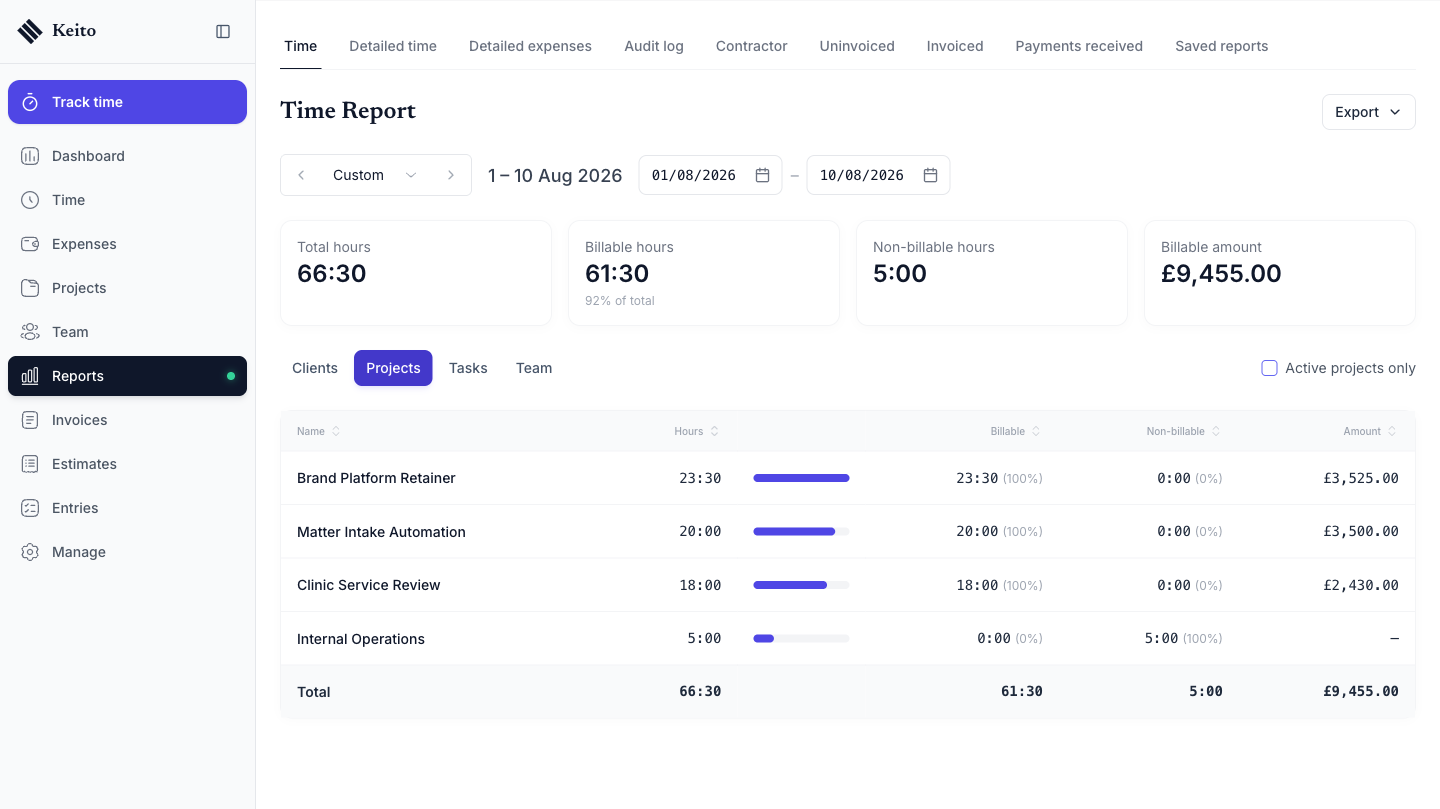Screen dimensions: 1440x809
Task: Open the start date calendar picker icon
Action: tap(762, 175)
